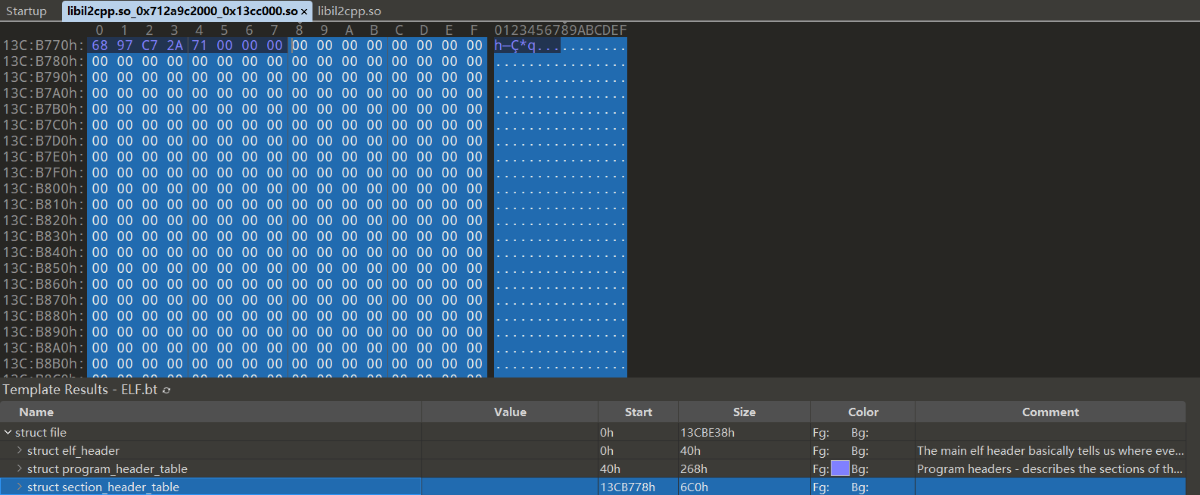Click the Size column header
This screenshot has height=495, width=1200.
tap(744, 412)
